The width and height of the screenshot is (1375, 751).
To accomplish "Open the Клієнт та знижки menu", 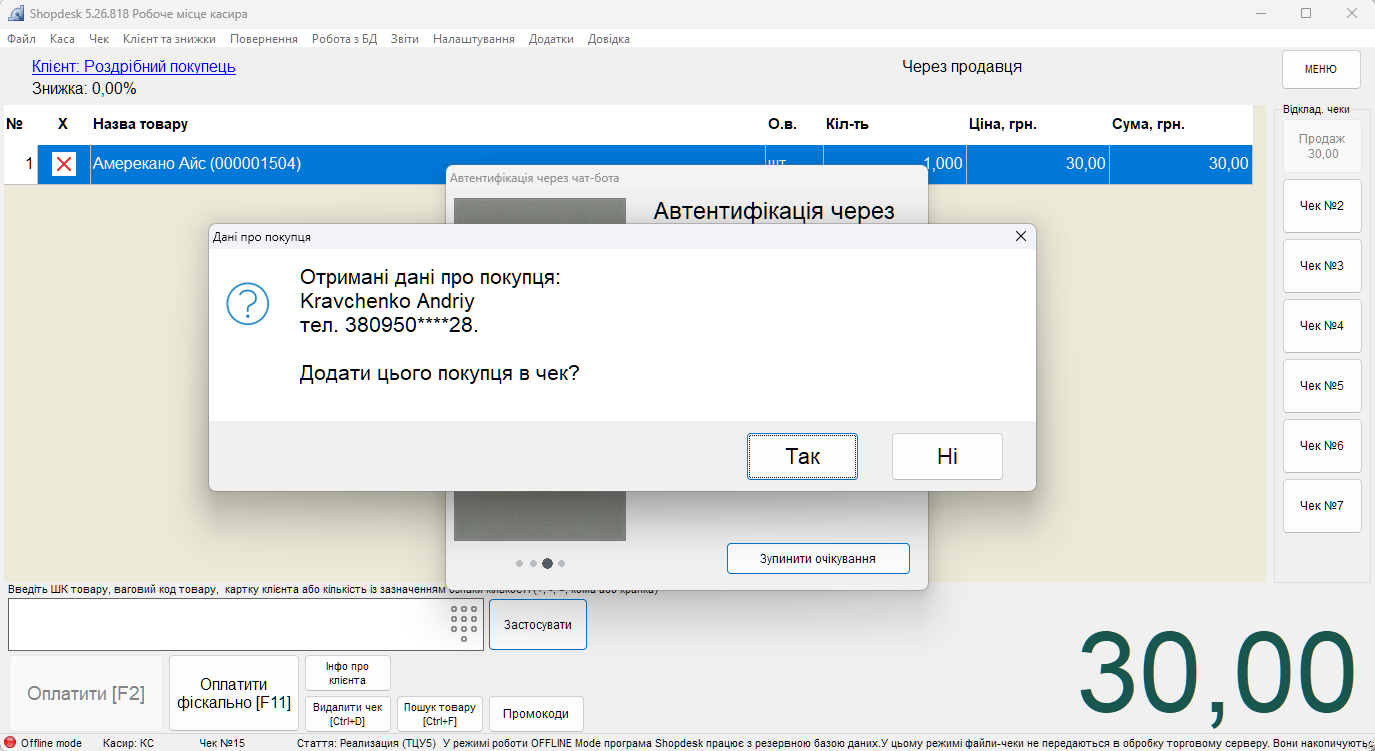I will tap(169, 39).
